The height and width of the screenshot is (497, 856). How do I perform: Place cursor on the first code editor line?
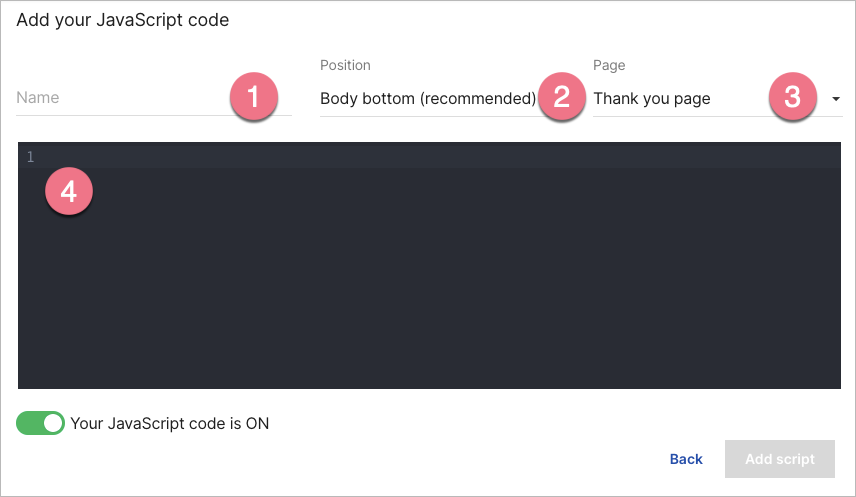click(x=300, y=157)
